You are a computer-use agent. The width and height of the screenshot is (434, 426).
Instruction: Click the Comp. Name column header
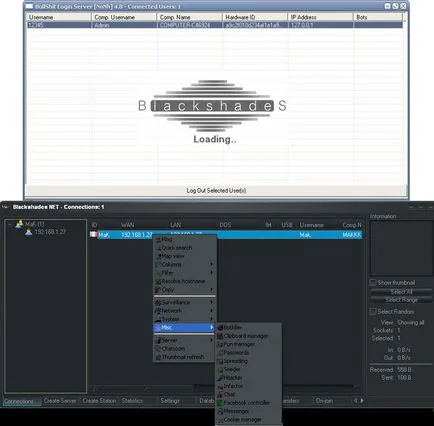tap(189, 17)
